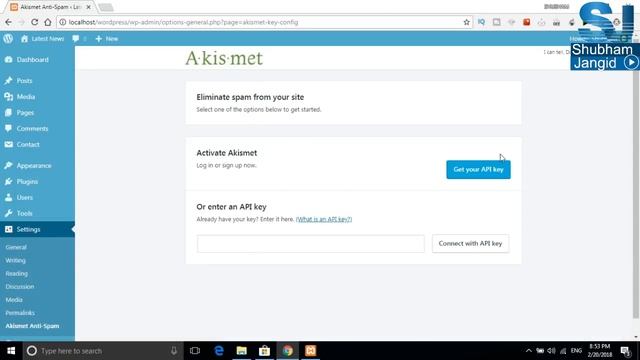The height and width of the screenshot is (360, 640).
Task: Click the address bar URL
Action: point(183,22)
